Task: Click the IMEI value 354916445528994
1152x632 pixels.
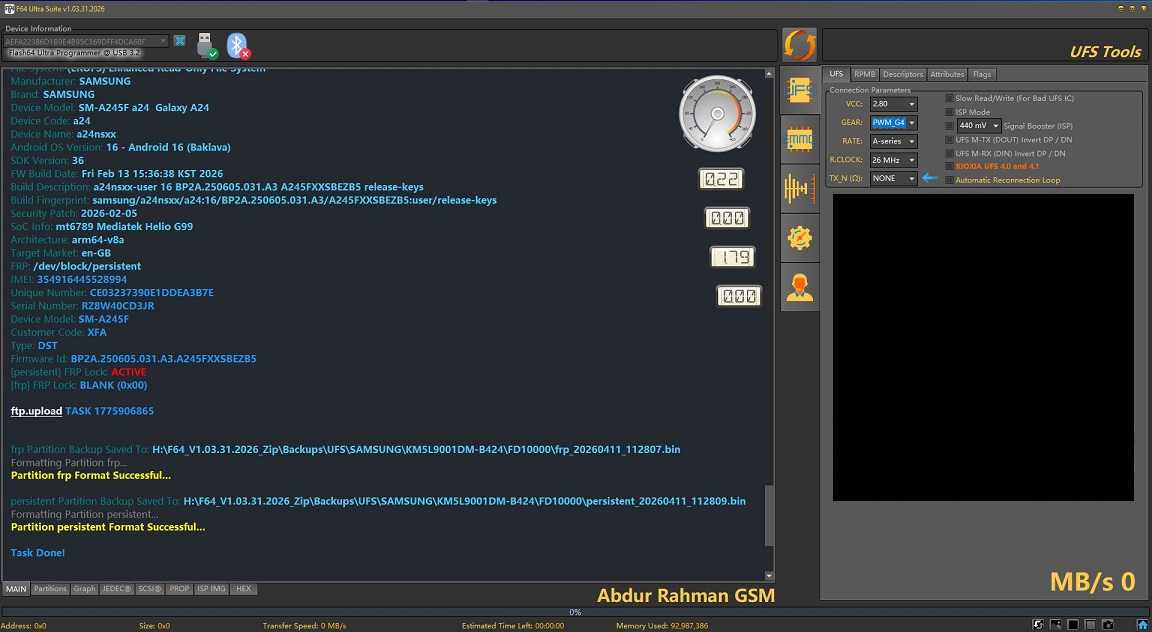Action: [x=82, y=279]
